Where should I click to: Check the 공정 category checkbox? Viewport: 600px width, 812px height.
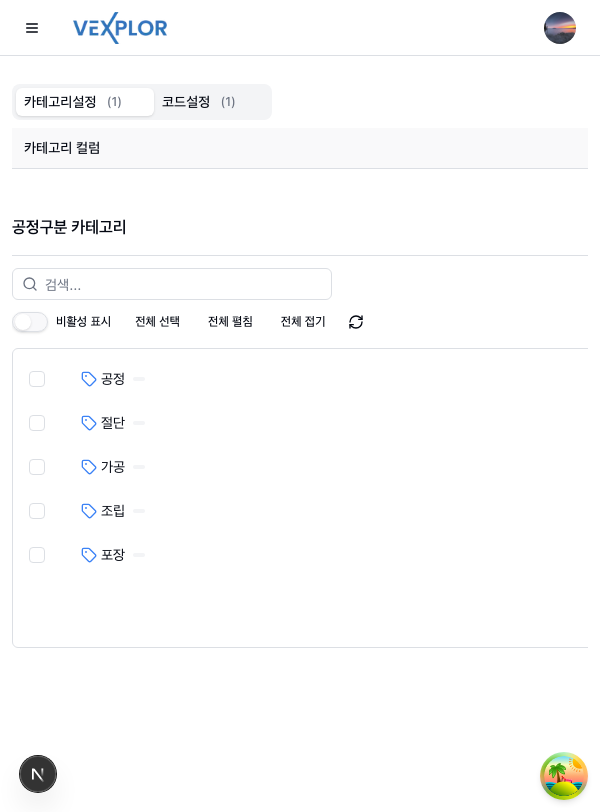pyautogui.click(x=37, y=379)
